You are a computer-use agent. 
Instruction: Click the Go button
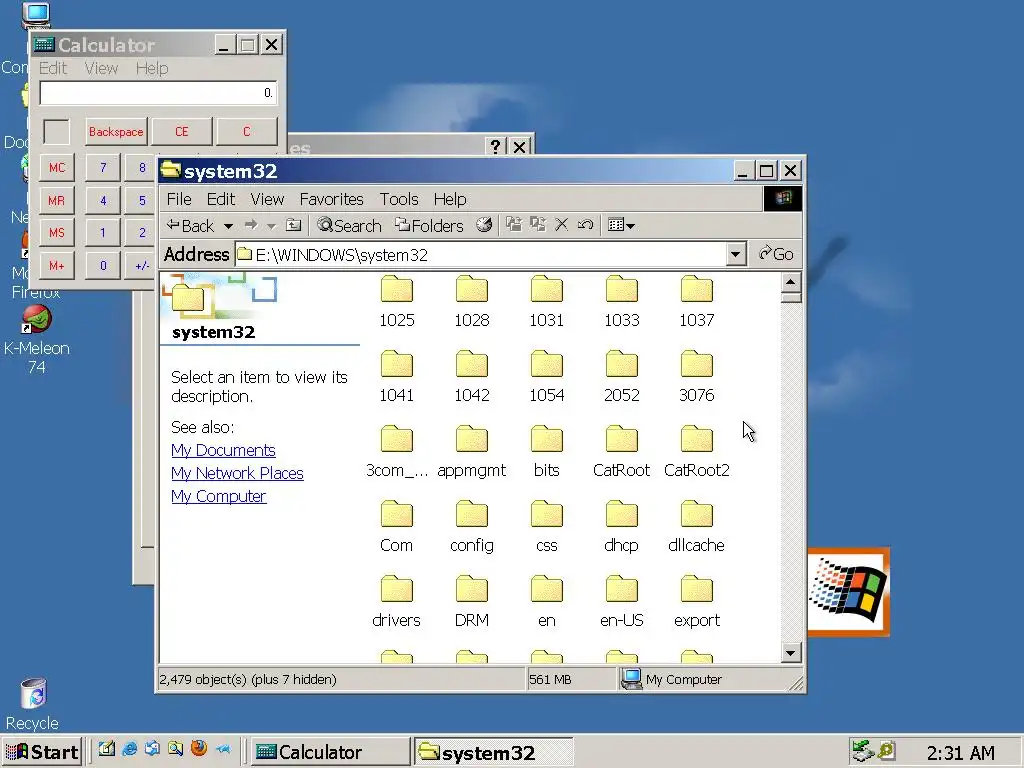[776, 254]
